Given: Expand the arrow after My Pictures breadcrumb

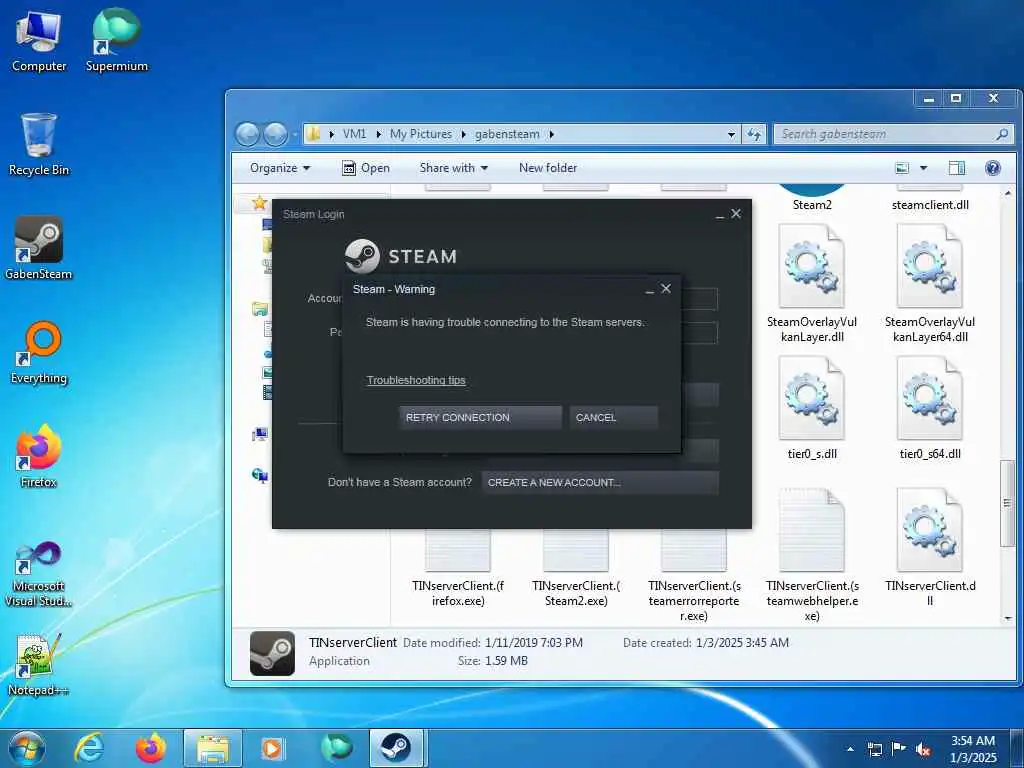Looking at the screenshot, I should click(x=464, y=134).
